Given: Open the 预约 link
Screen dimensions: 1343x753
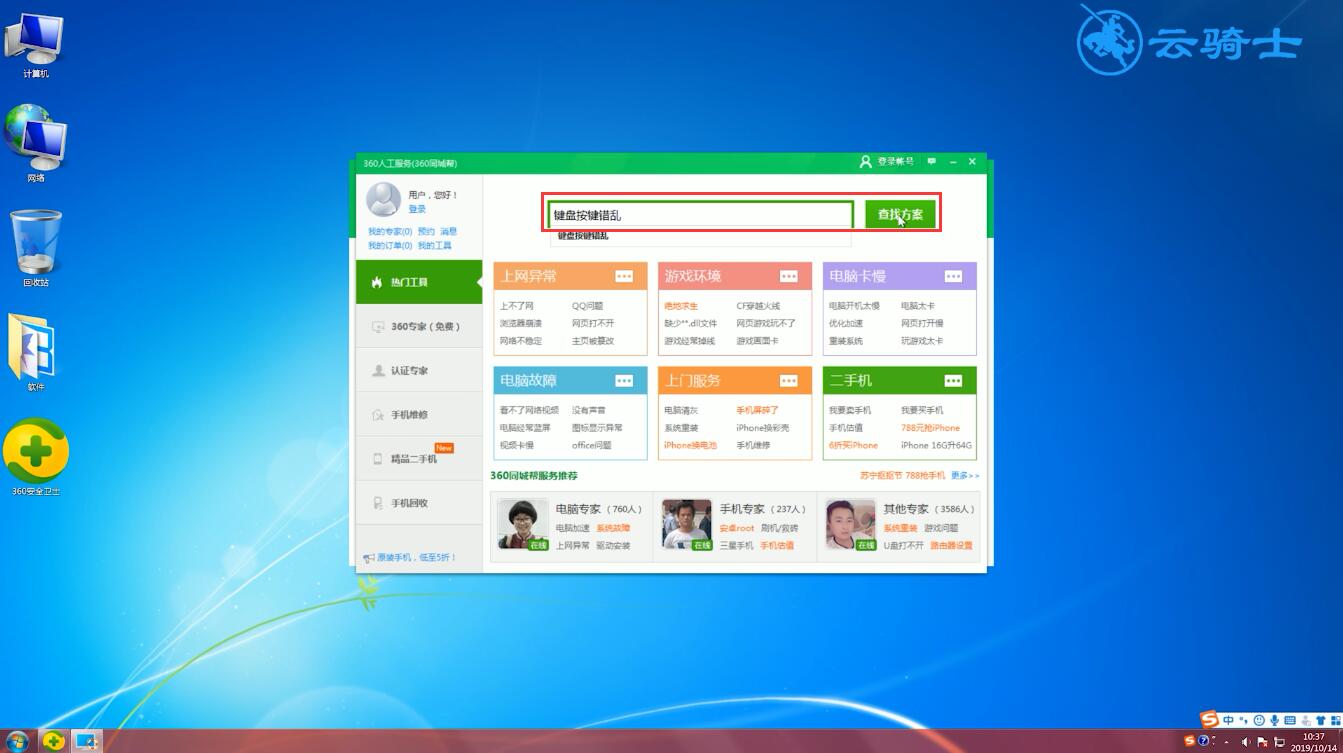Looking at the screenshot, I should point(426,231).
